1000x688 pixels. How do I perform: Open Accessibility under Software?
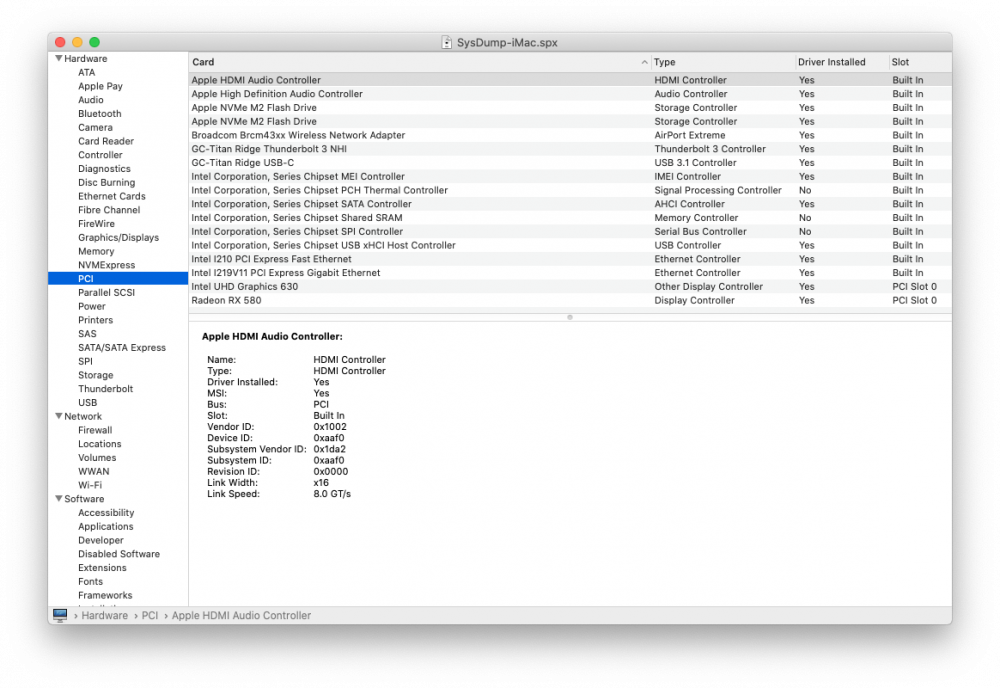click(x=106, y=513)
